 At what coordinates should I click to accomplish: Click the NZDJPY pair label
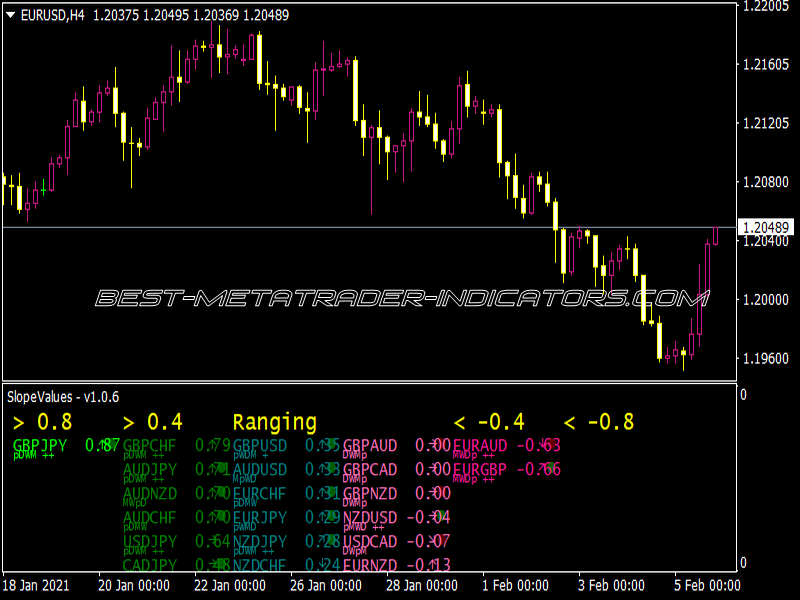point(260,541)
